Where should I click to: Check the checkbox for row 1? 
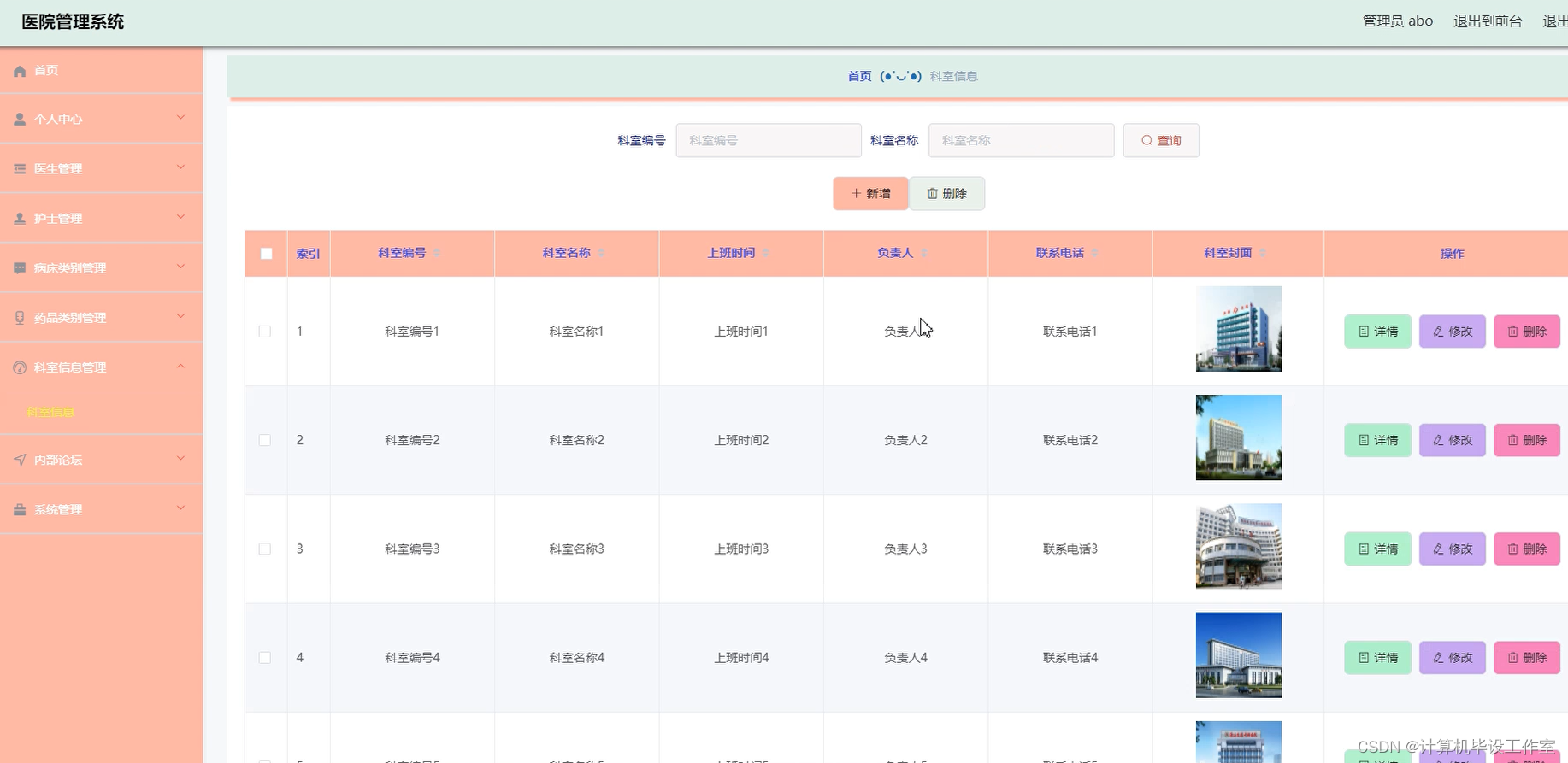pyautogui.click(x=265, y=332)
